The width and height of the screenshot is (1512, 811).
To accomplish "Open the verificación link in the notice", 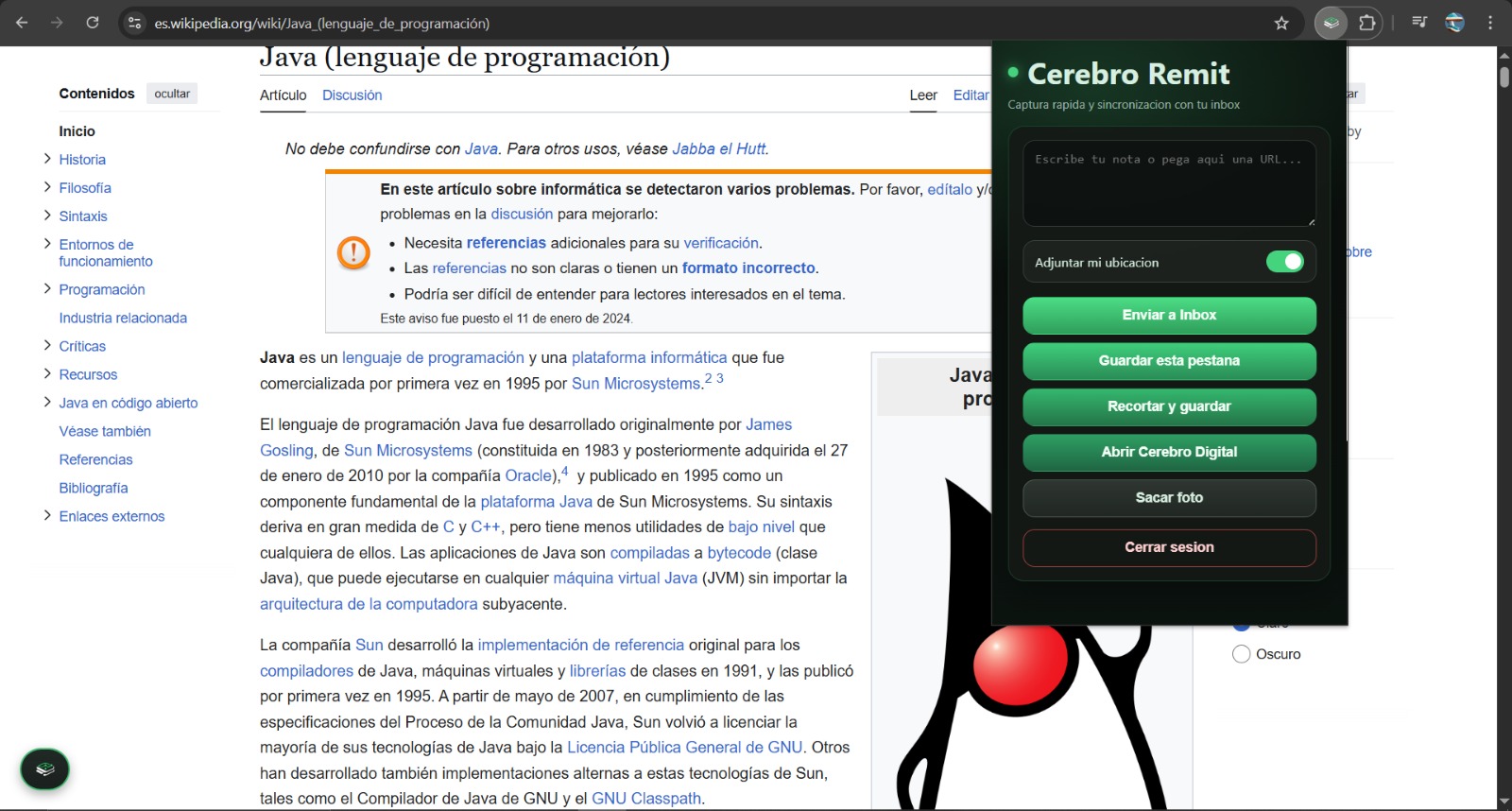I will point(721,243).
